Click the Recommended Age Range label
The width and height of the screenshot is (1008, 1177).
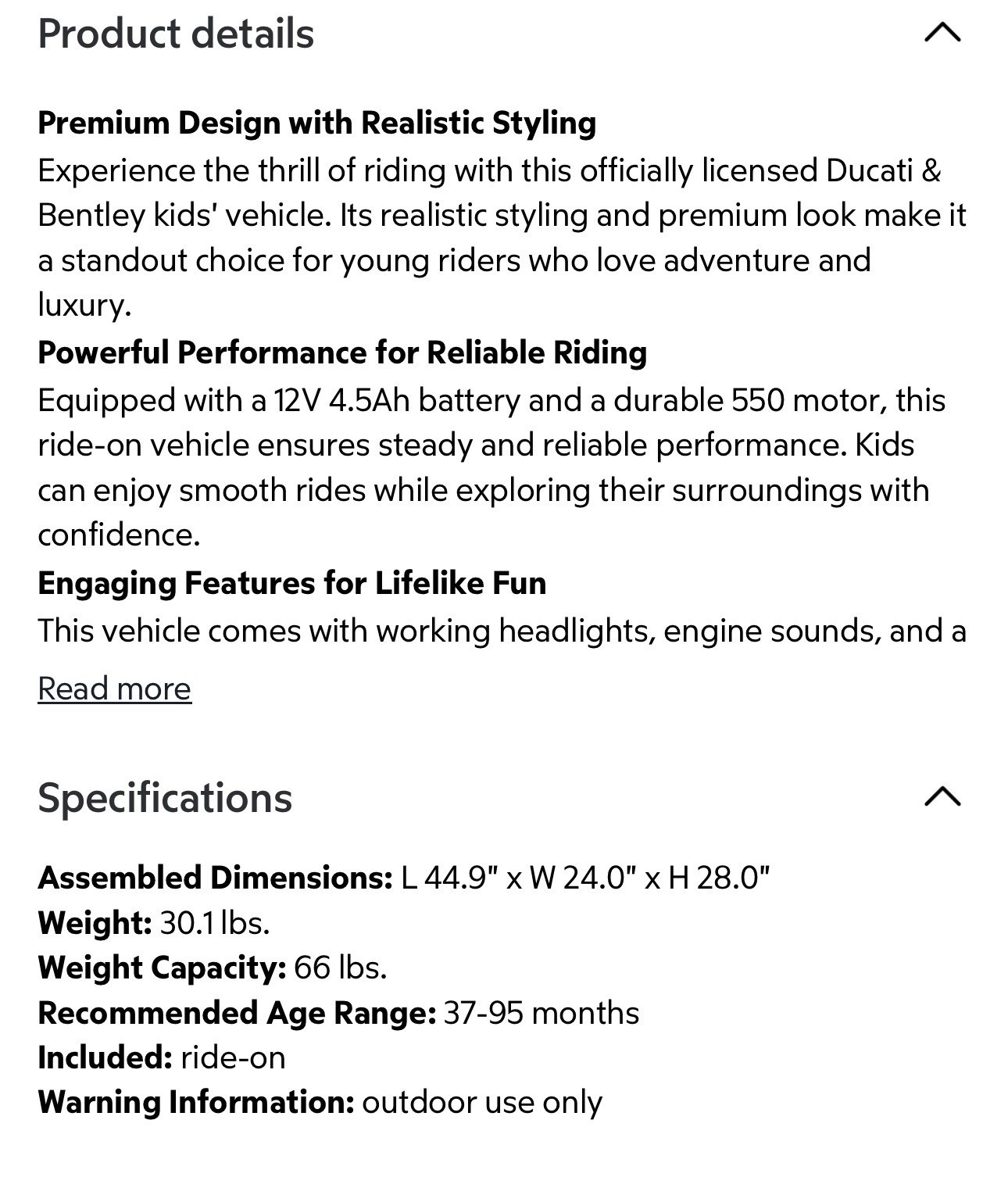pos(237,1013)
